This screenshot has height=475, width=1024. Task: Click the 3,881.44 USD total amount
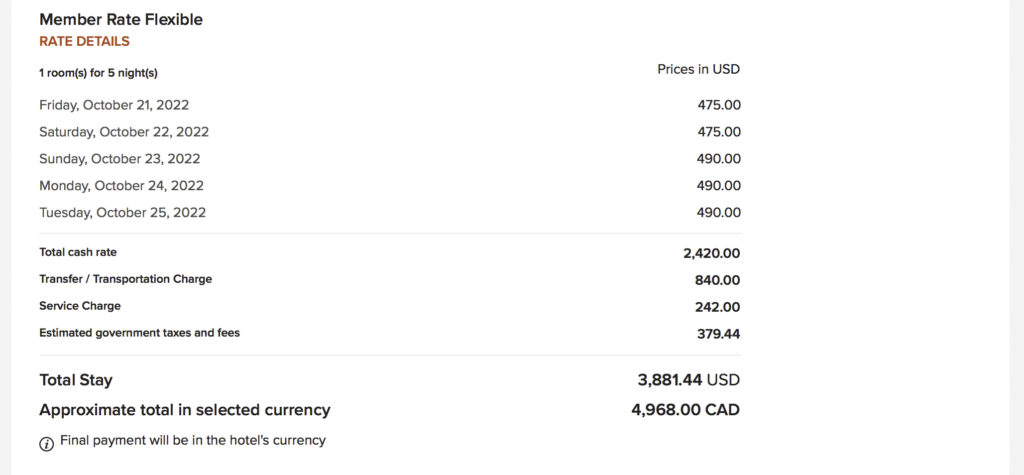688,380
